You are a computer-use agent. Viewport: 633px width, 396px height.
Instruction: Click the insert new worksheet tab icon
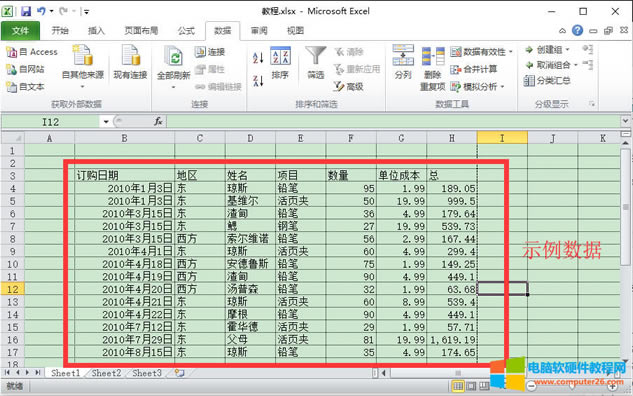tap(179, 373)
